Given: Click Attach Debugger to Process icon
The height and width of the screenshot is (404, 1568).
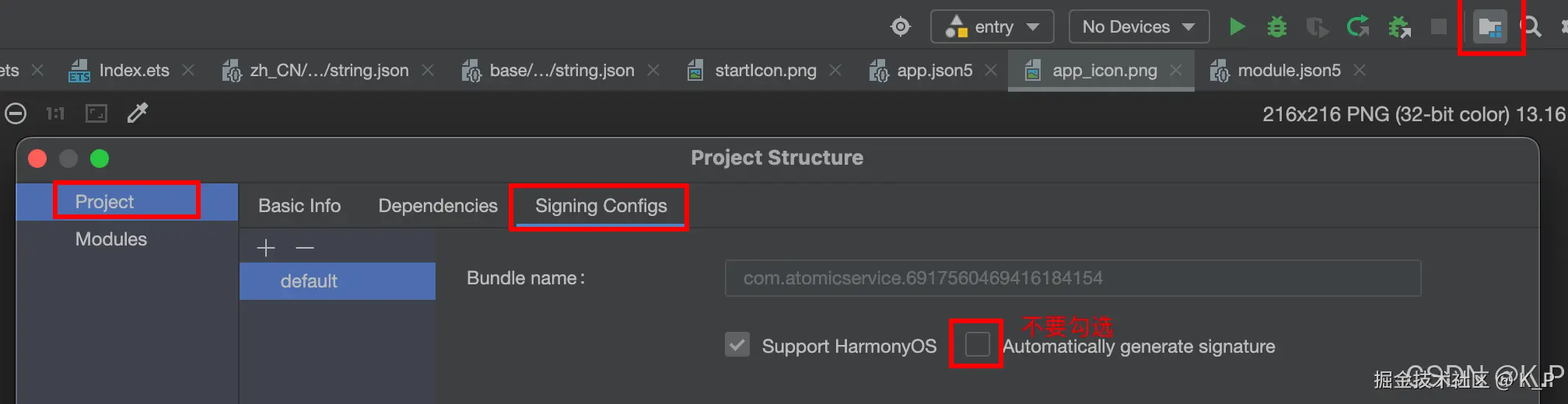Looking at the screenshot, I should pyautogui.click(x=1399, y=27).
